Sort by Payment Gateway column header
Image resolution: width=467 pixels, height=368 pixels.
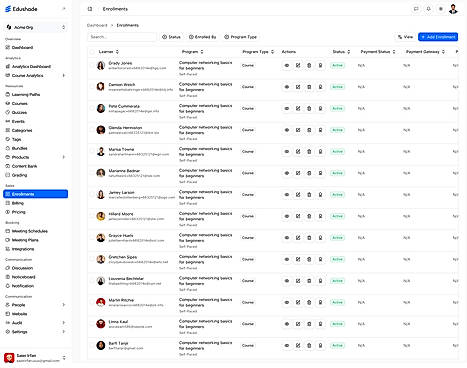[425, 52]
